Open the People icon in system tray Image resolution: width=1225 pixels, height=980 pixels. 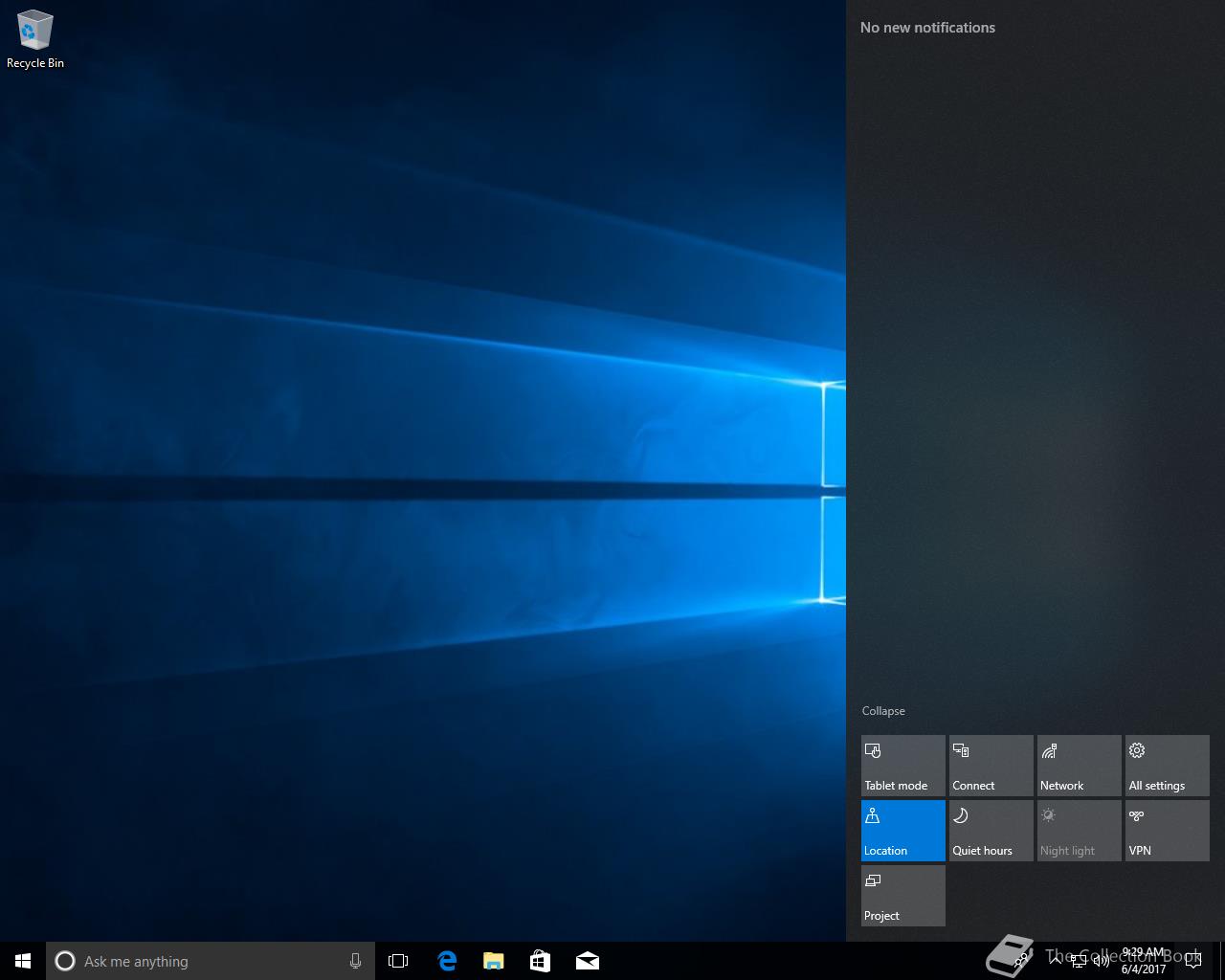click(1022, 961)
